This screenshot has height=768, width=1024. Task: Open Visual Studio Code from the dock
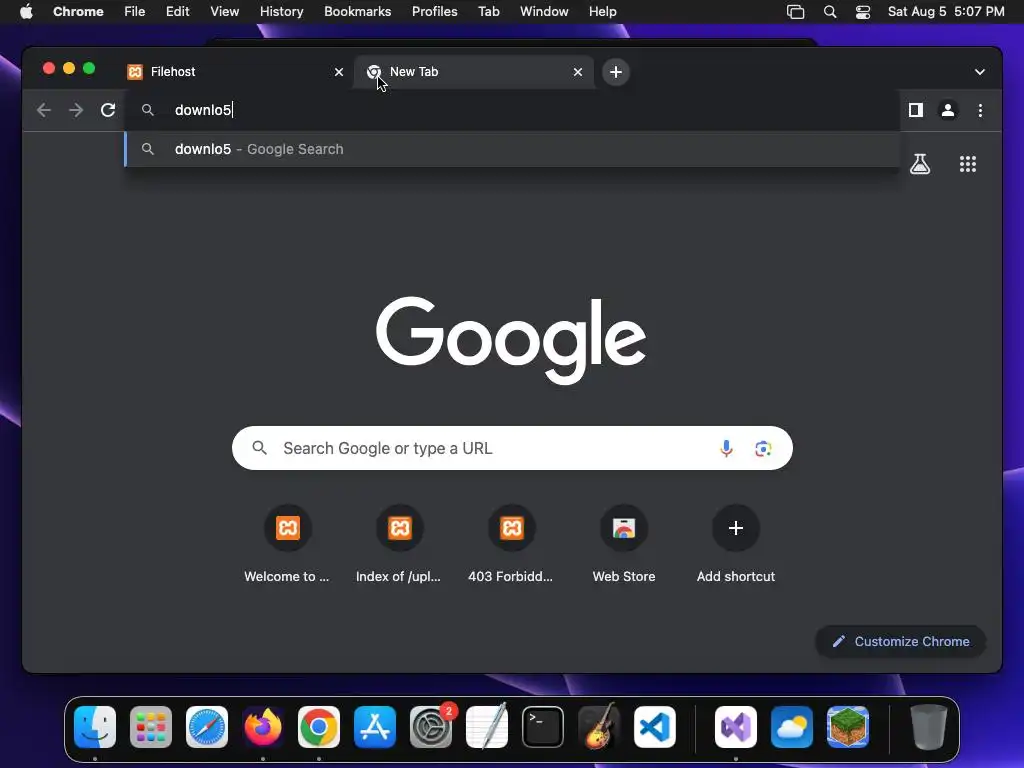(x=655, y=727)
